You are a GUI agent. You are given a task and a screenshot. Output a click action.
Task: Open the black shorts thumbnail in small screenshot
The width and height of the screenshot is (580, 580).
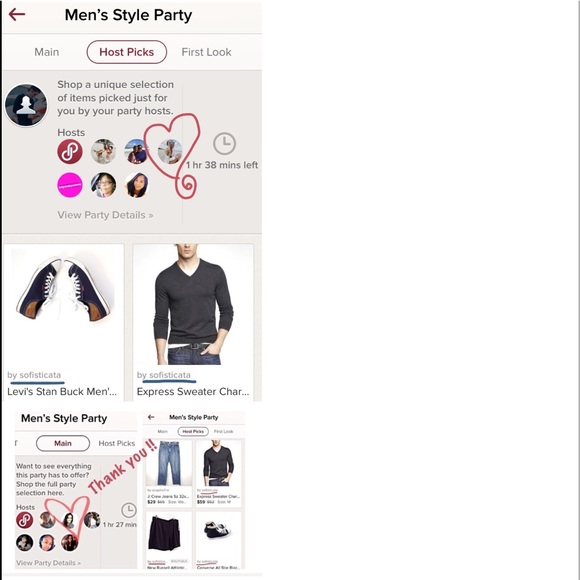click(169, 535)
